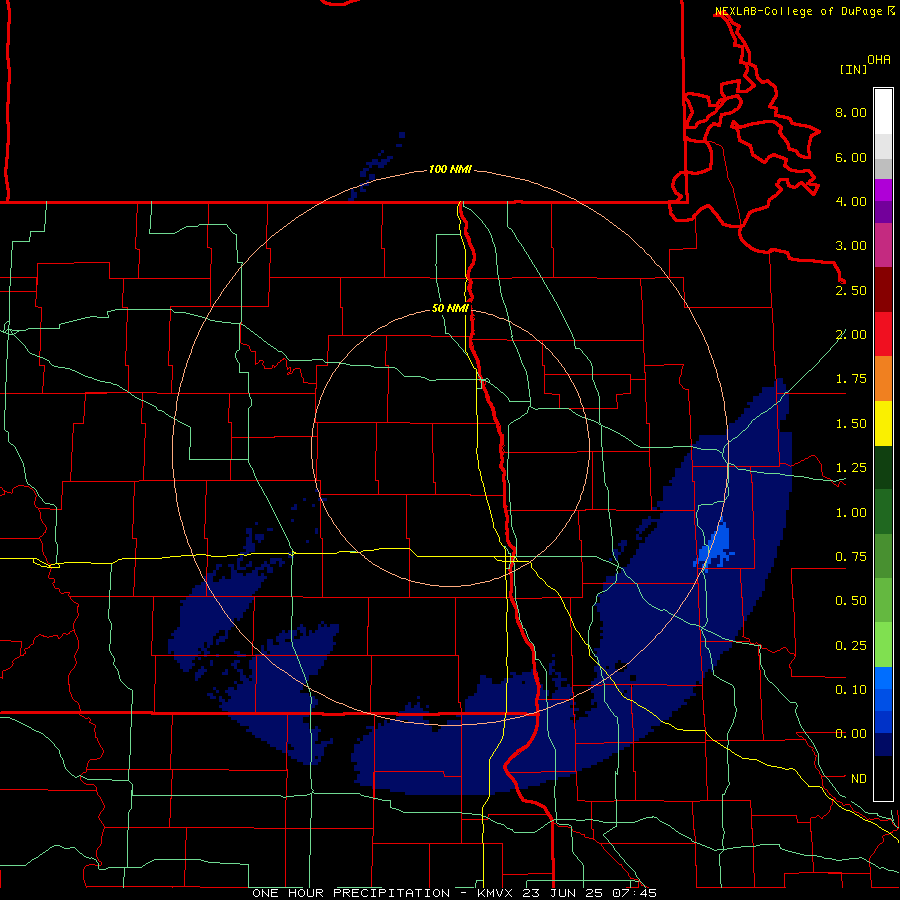Click the NEXLAB-College of DuPage label
The height and width of the screenshot is (900, 900).
798,11
